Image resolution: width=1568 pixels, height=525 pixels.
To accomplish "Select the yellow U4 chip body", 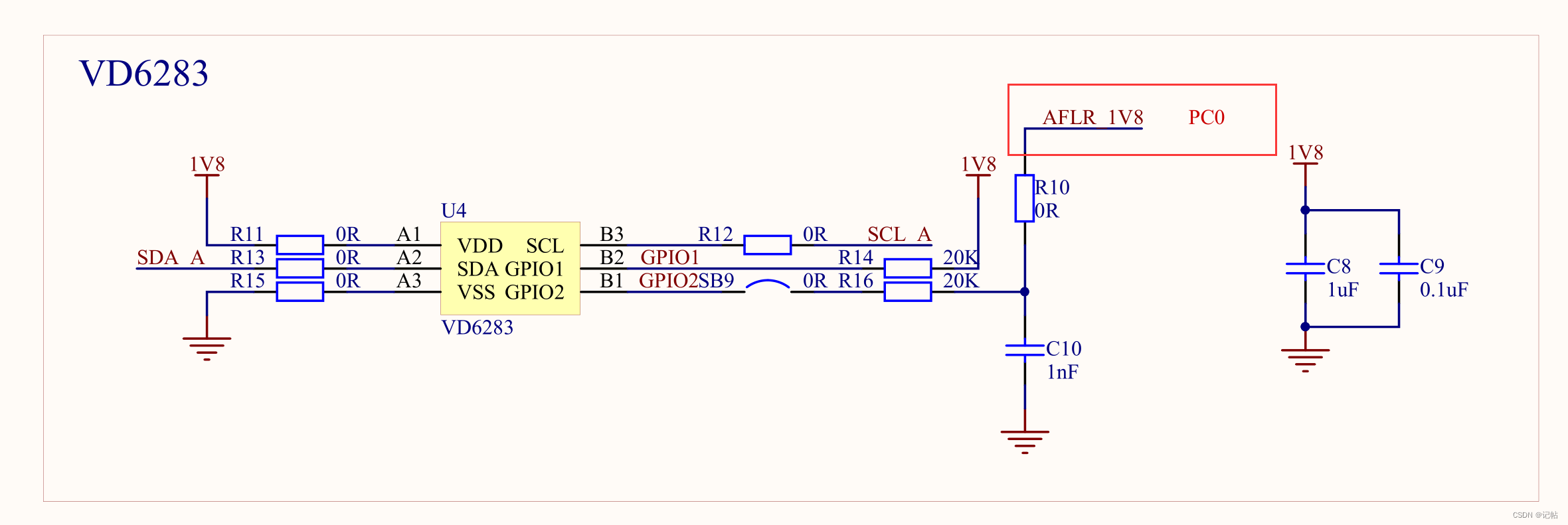I will point(510,268).
